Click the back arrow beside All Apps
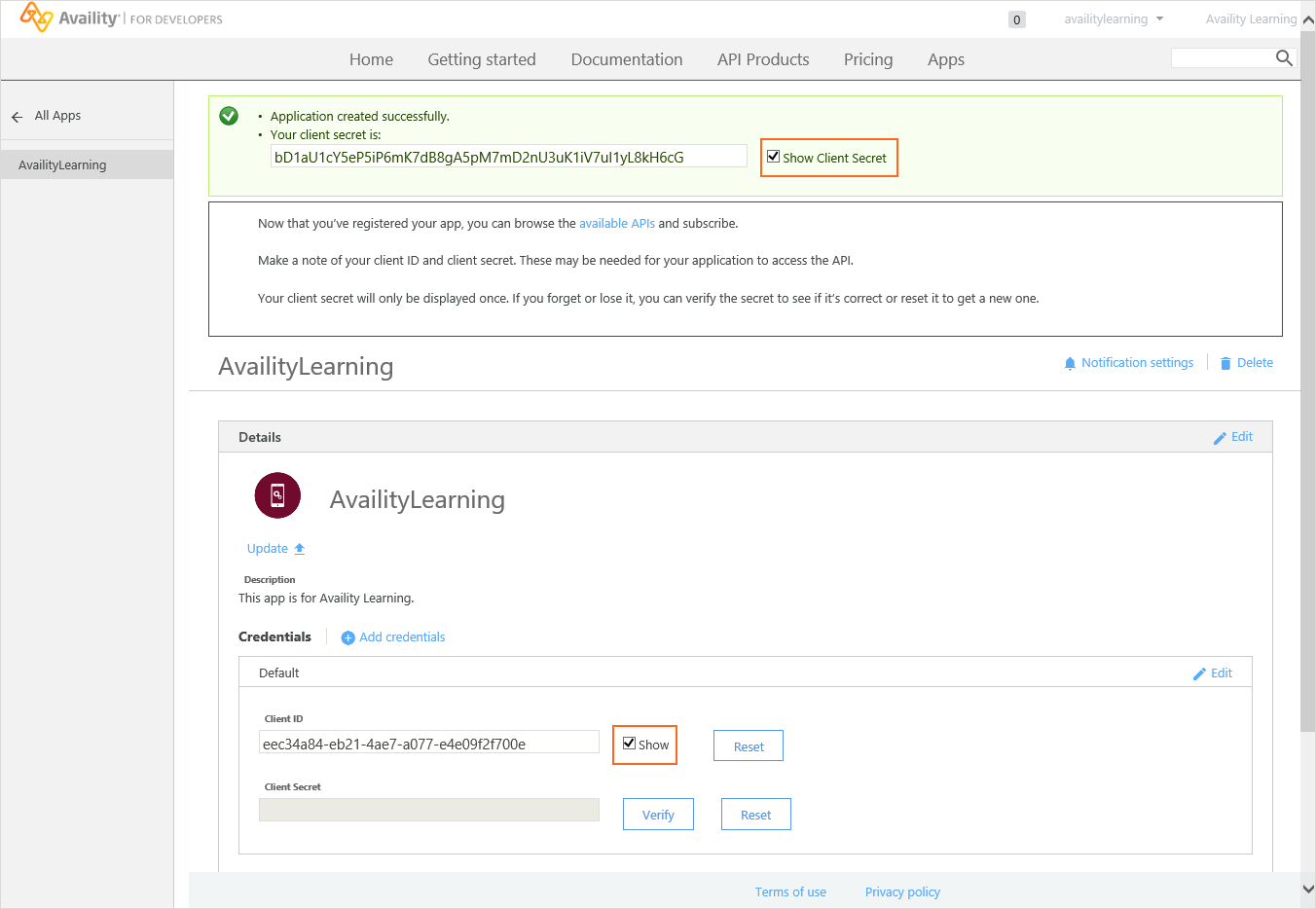Image resolution: width=1316 pixels, height=909 pixels. click(17, 117)
